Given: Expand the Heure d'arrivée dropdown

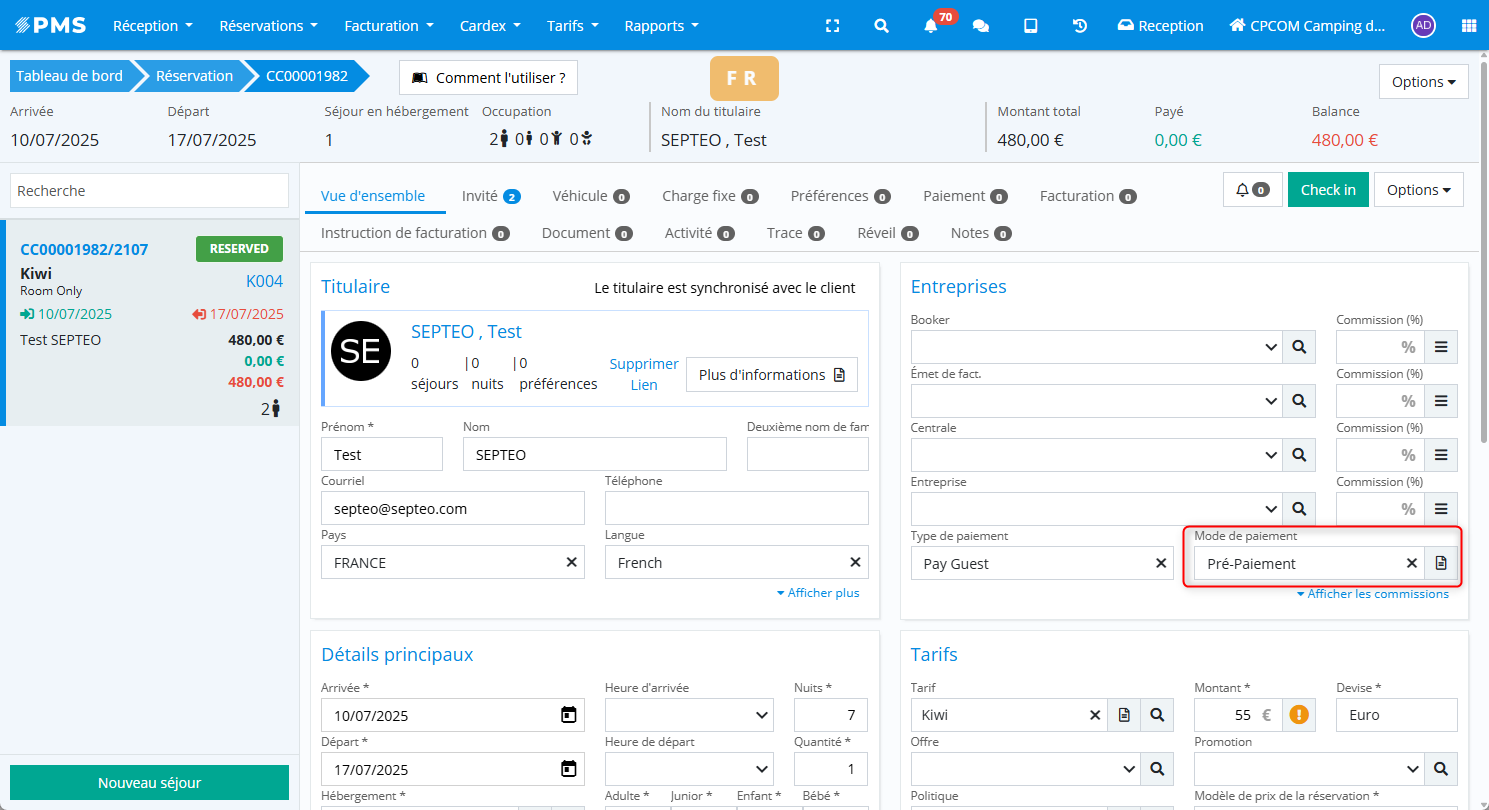Looking at the screenshot, I should pos(689,715).
